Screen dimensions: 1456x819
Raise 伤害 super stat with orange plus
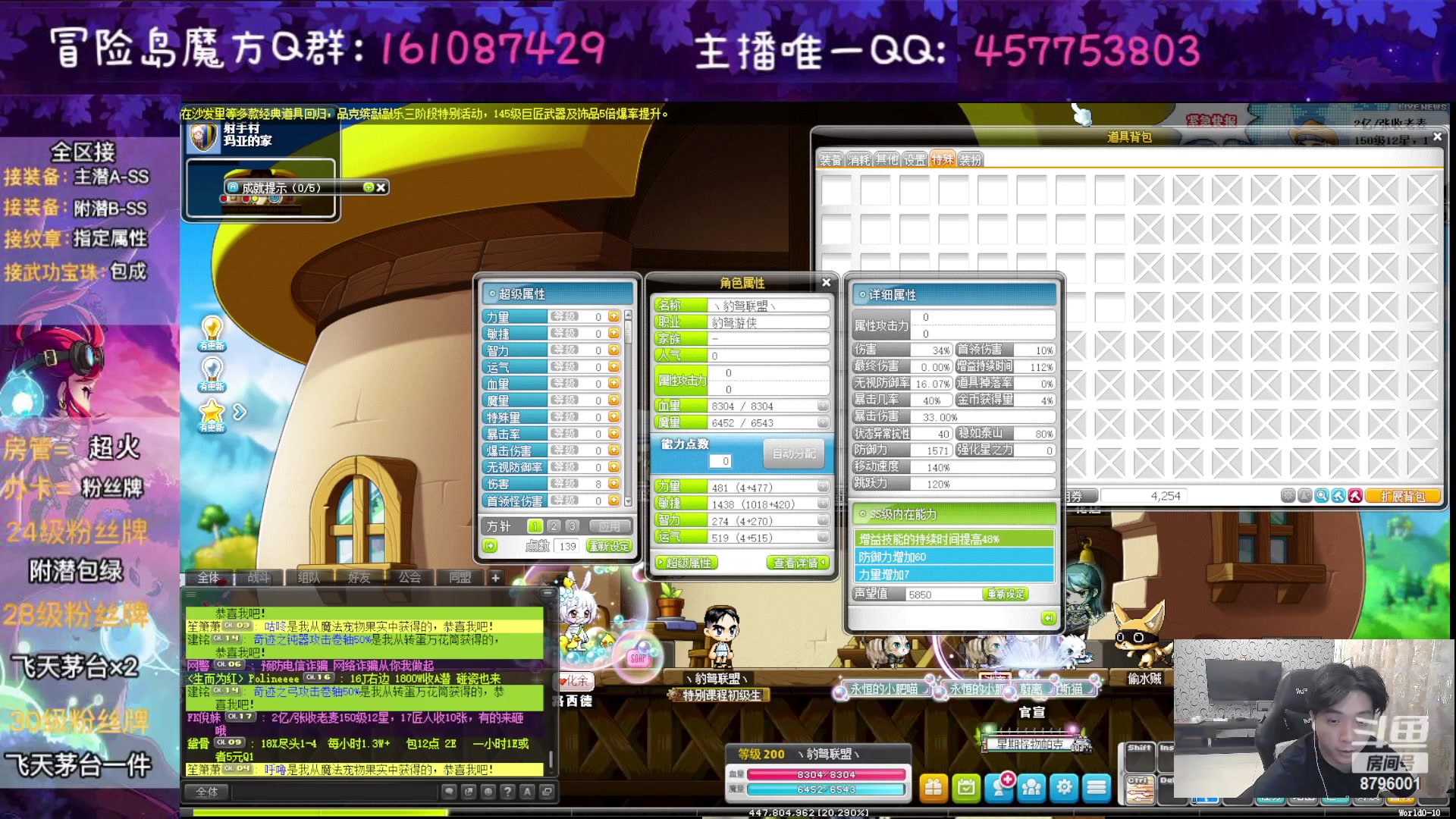[x=613, y=484]
